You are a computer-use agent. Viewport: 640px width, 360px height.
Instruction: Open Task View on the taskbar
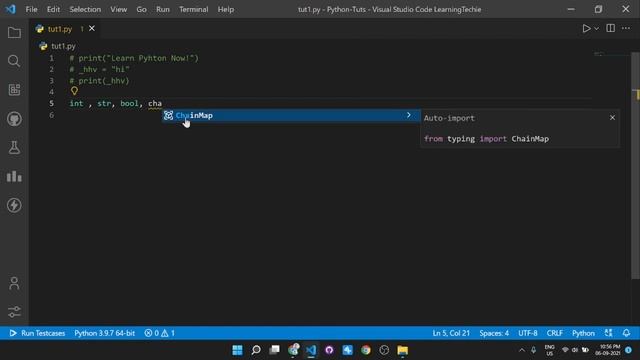(275, 350)
